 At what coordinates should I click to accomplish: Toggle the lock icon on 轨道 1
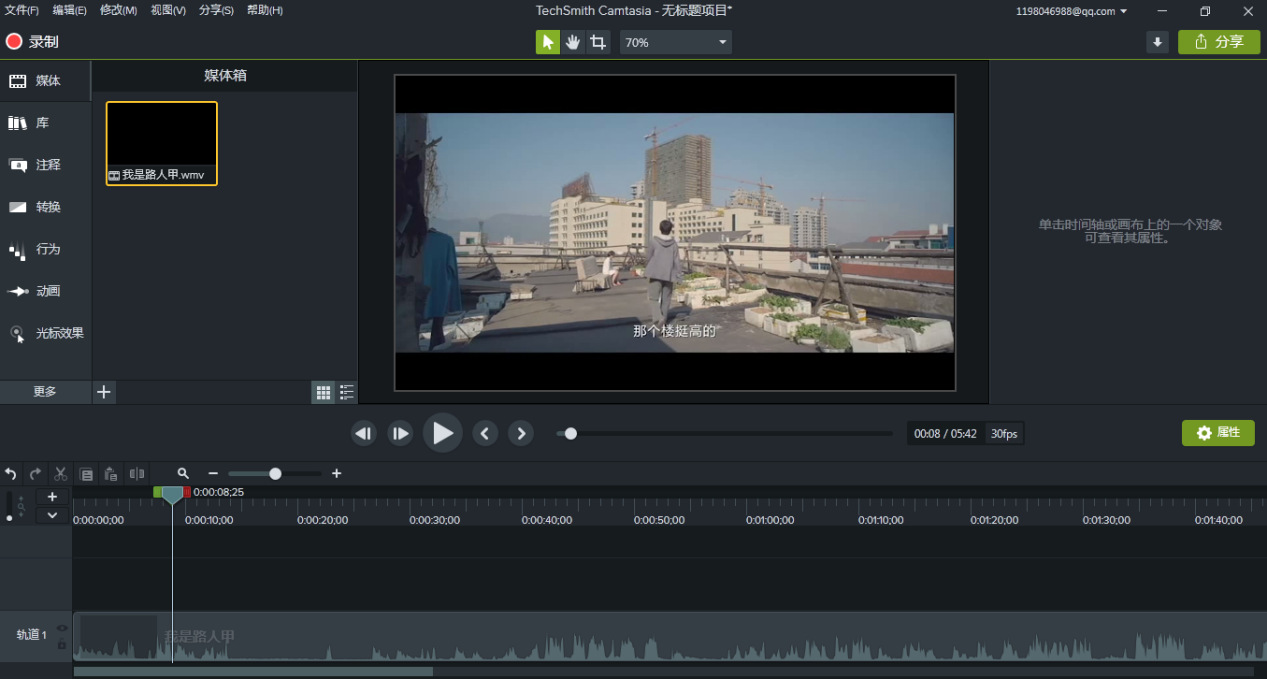(x=62, y=644)
